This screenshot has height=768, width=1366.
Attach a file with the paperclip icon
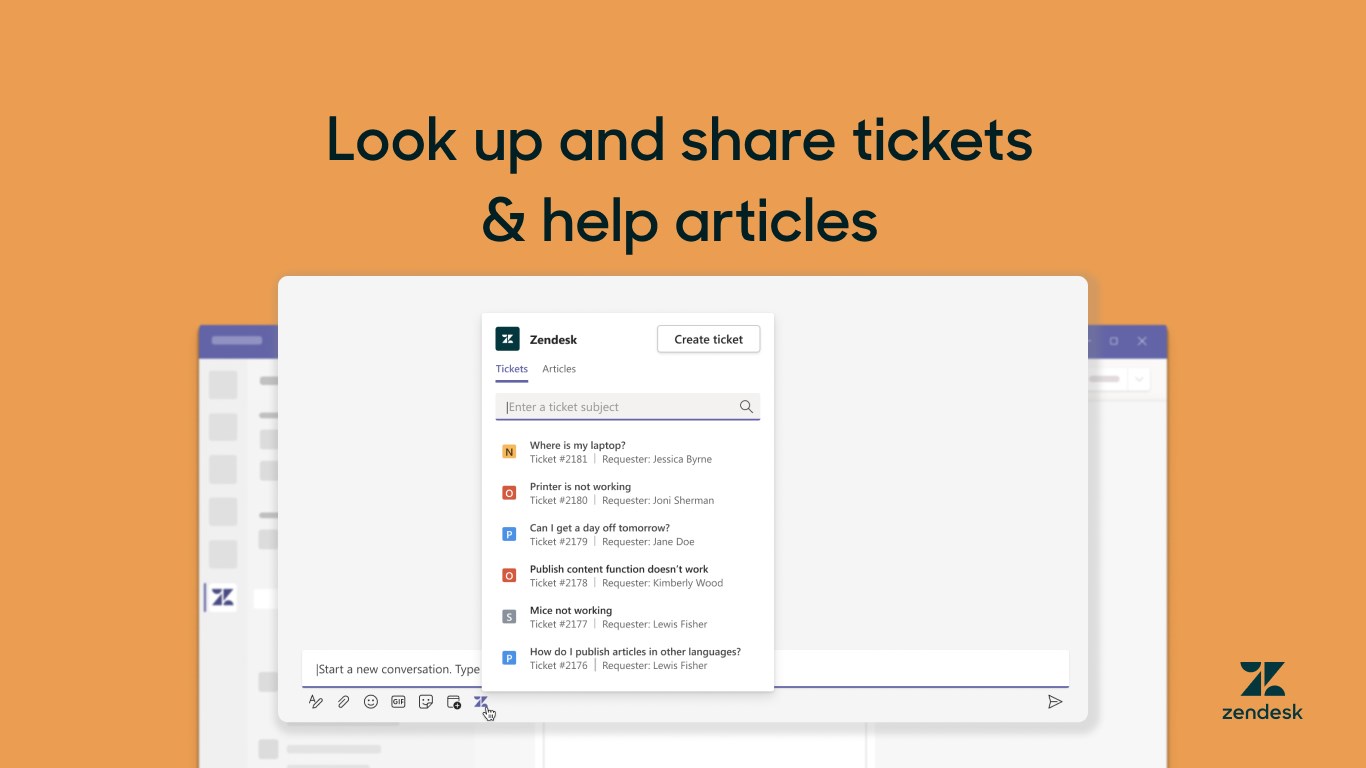click(x=343, y=702)
